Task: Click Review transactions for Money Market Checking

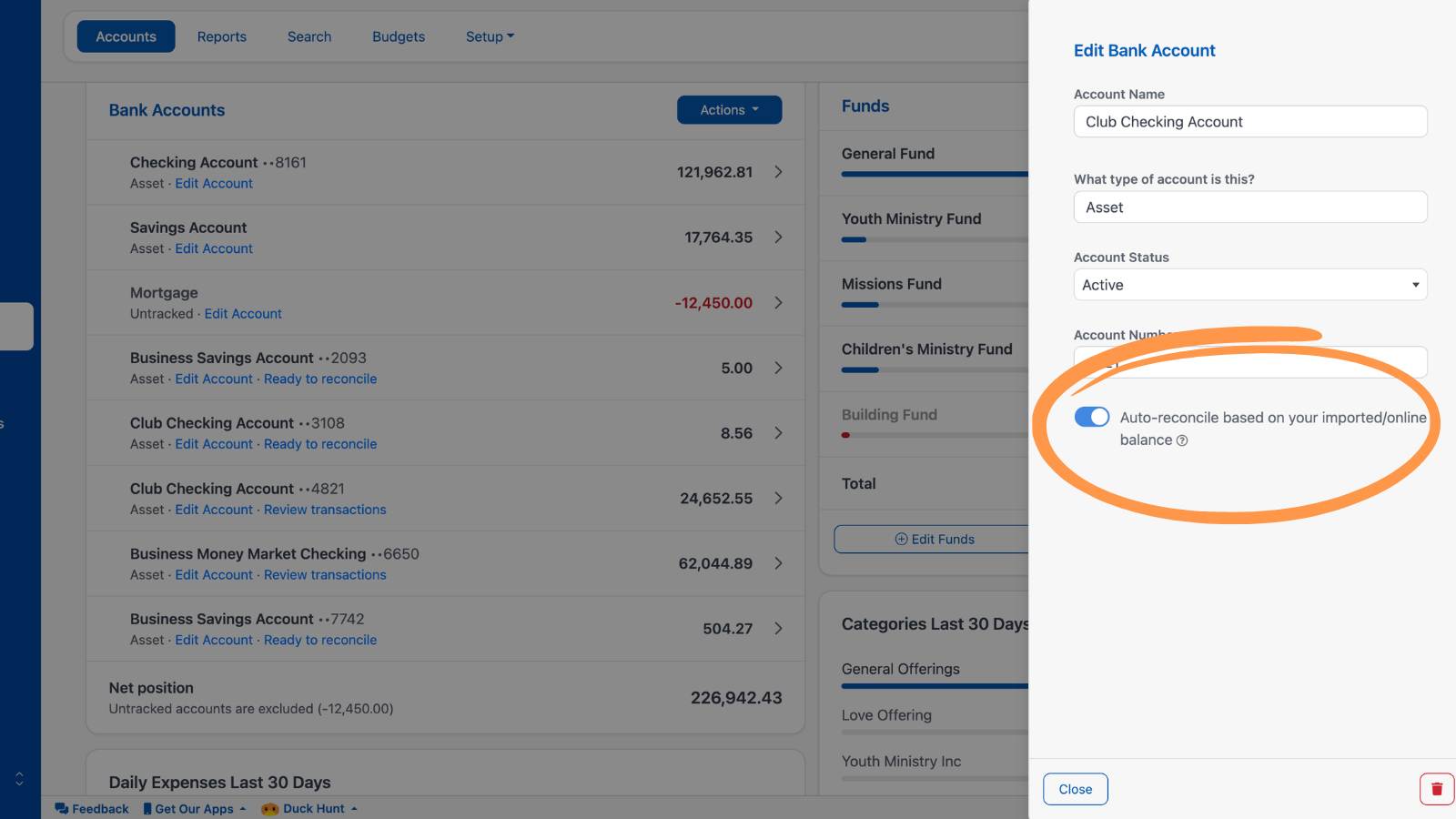Action: tap(325, 575)
